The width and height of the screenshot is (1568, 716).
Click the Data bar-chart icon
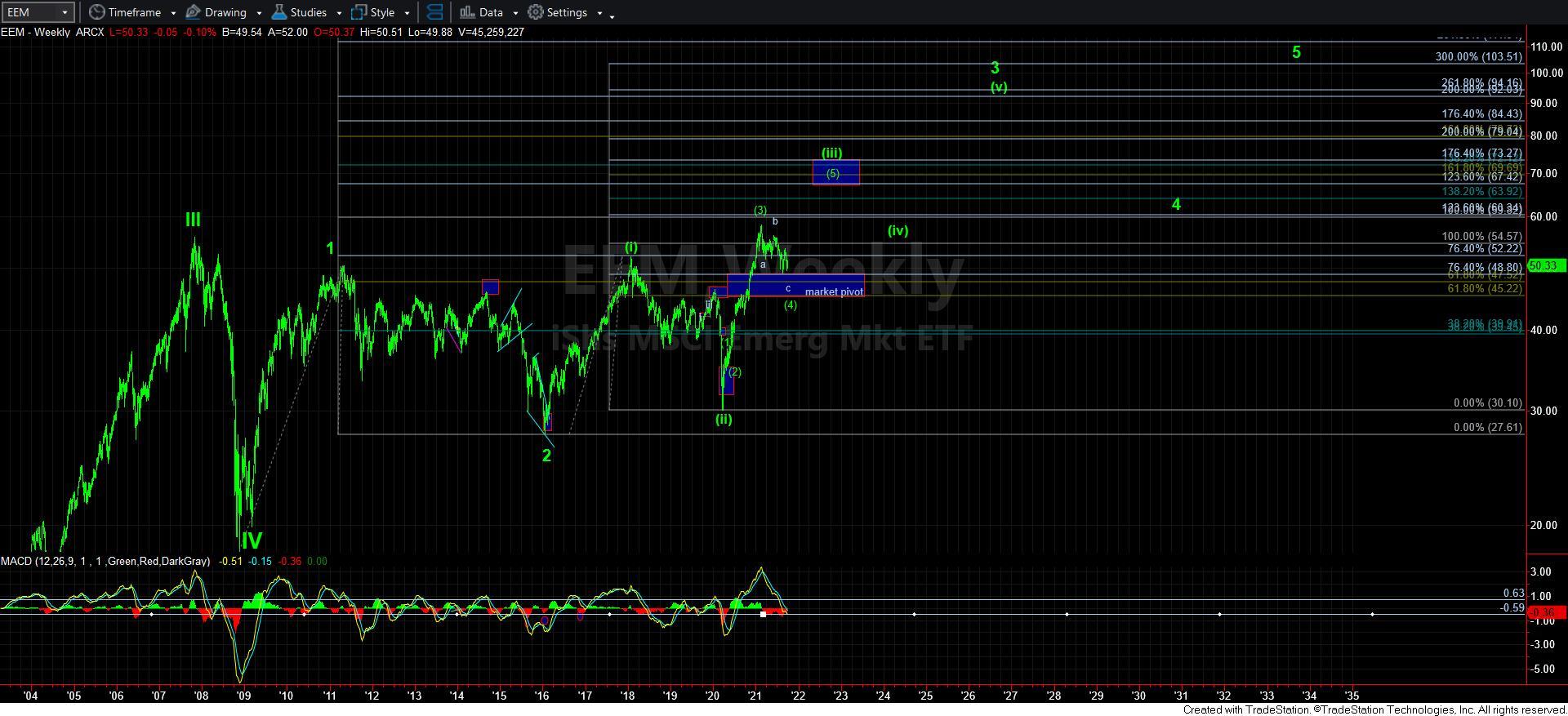point(466,12)
